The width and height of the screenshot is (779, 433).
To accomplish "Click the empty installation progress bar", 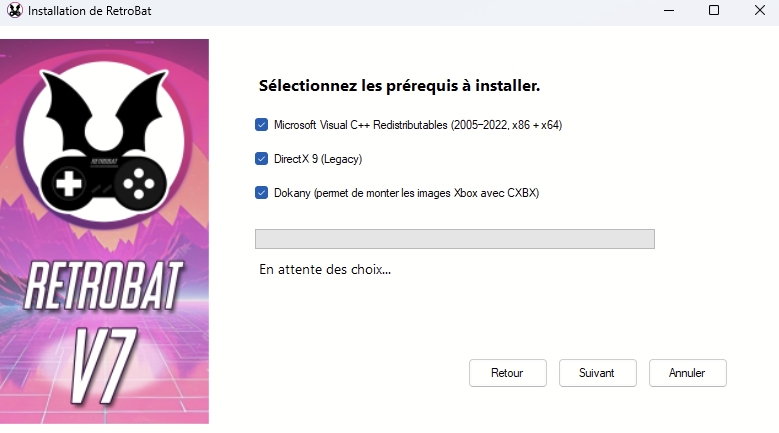I will pyautogui.click(x=455, y=239).
